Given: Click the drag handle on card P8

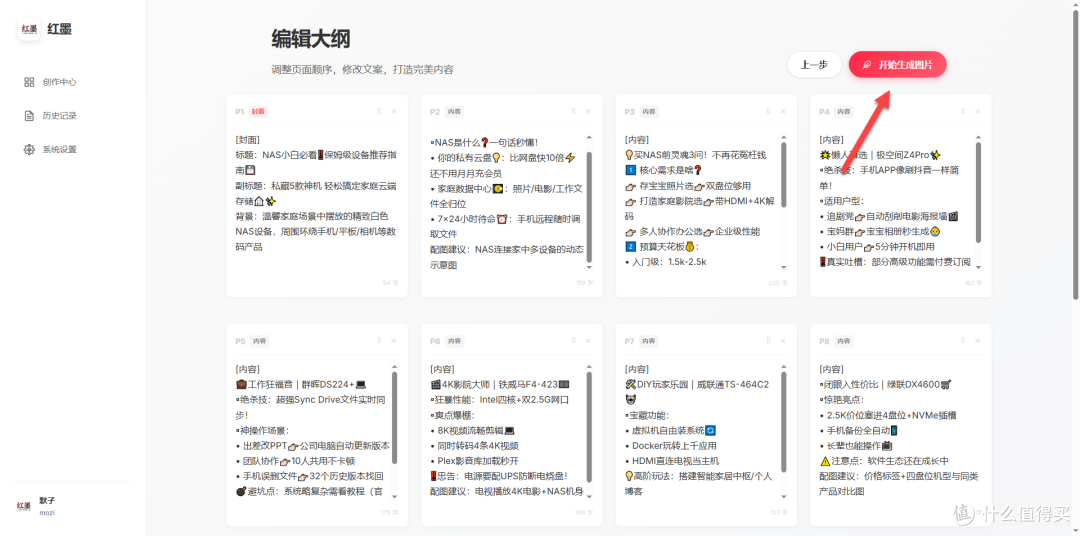Looking at the screenshot, I should point(963,340).
